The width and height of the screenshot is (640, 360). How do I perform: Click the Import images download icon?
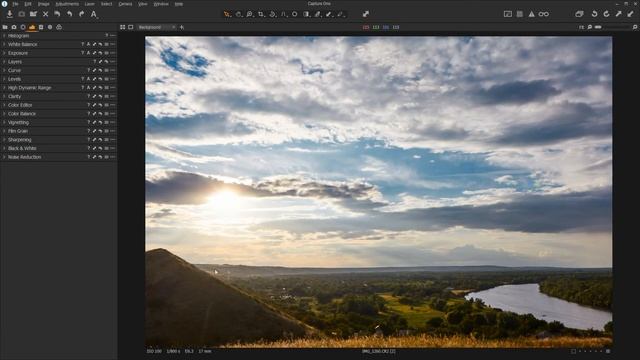click(x=9, y=14)
